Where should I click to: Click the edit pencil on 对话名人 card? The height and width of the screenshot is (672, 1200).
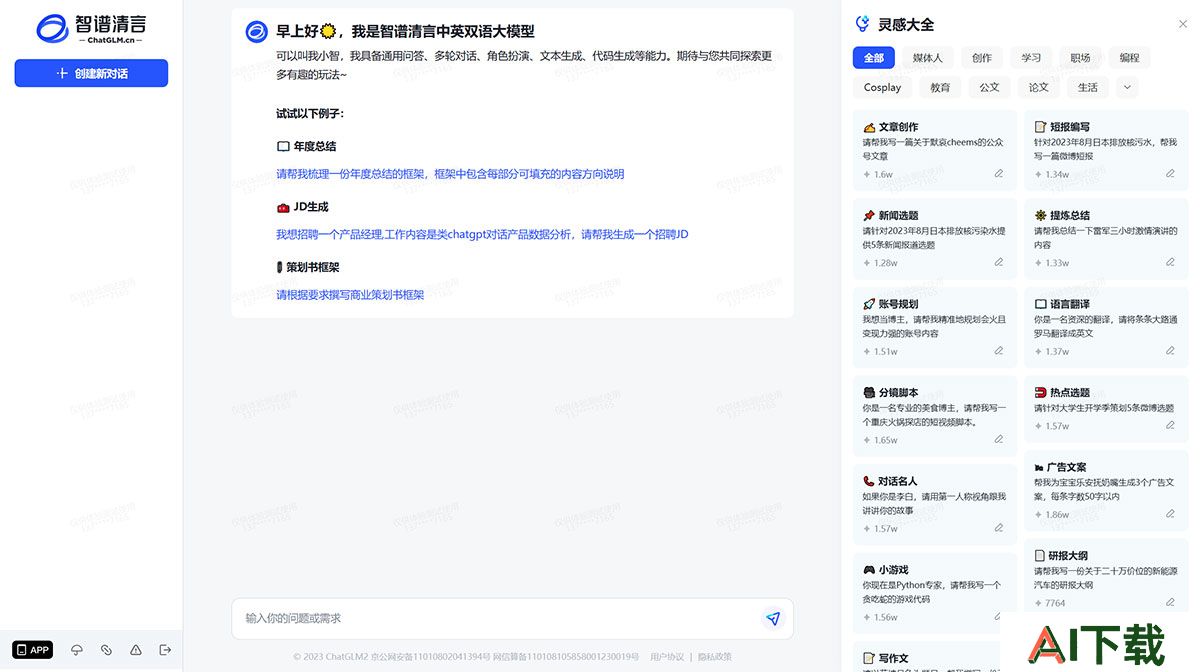[999, 528]
